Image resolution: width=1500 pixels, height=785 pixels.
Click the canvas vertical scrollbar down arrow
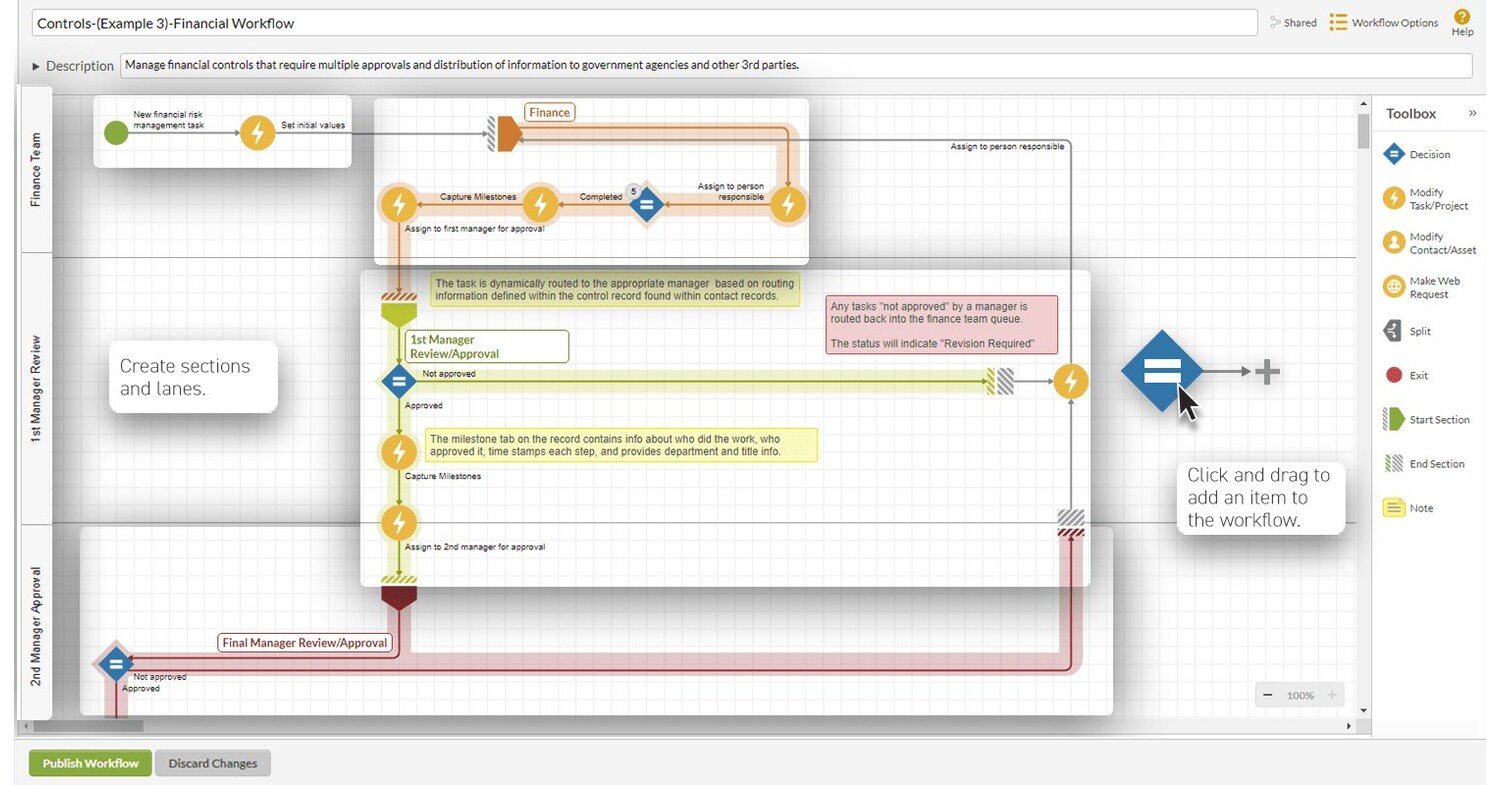(x=1364, y=710)
